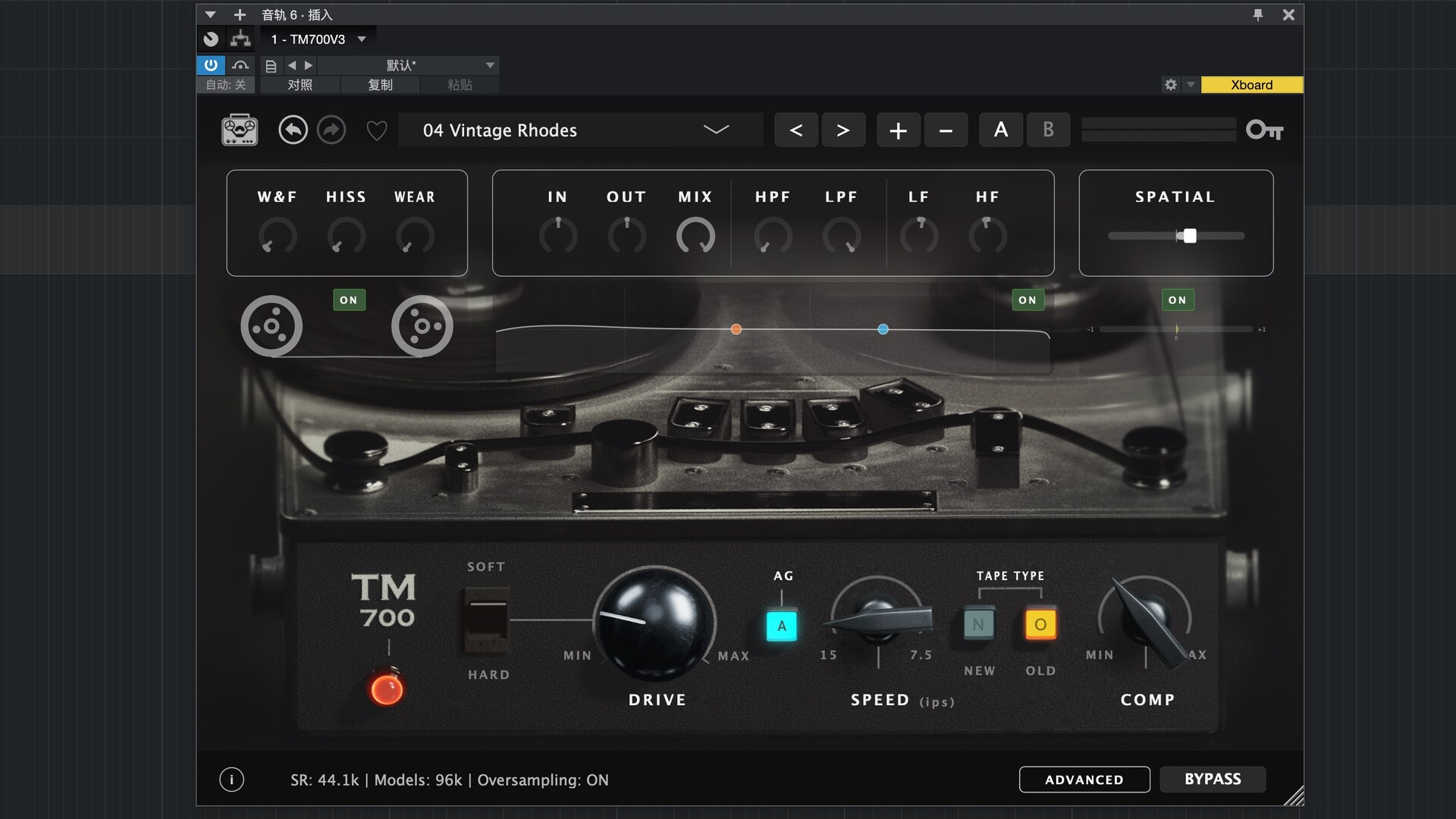This screenshot has width=1456, height=819.
Task: Select the OLD tape type button
Action: 1040,625
